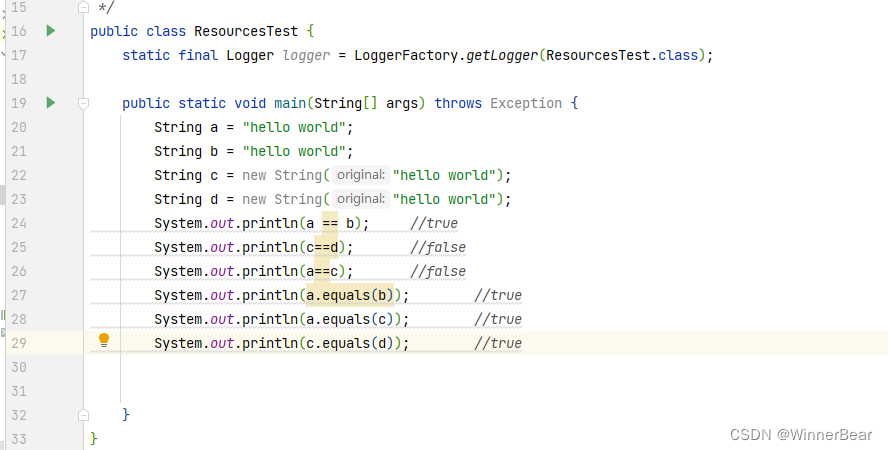Click the a==c expression on line 26

(x=322, y=271)
